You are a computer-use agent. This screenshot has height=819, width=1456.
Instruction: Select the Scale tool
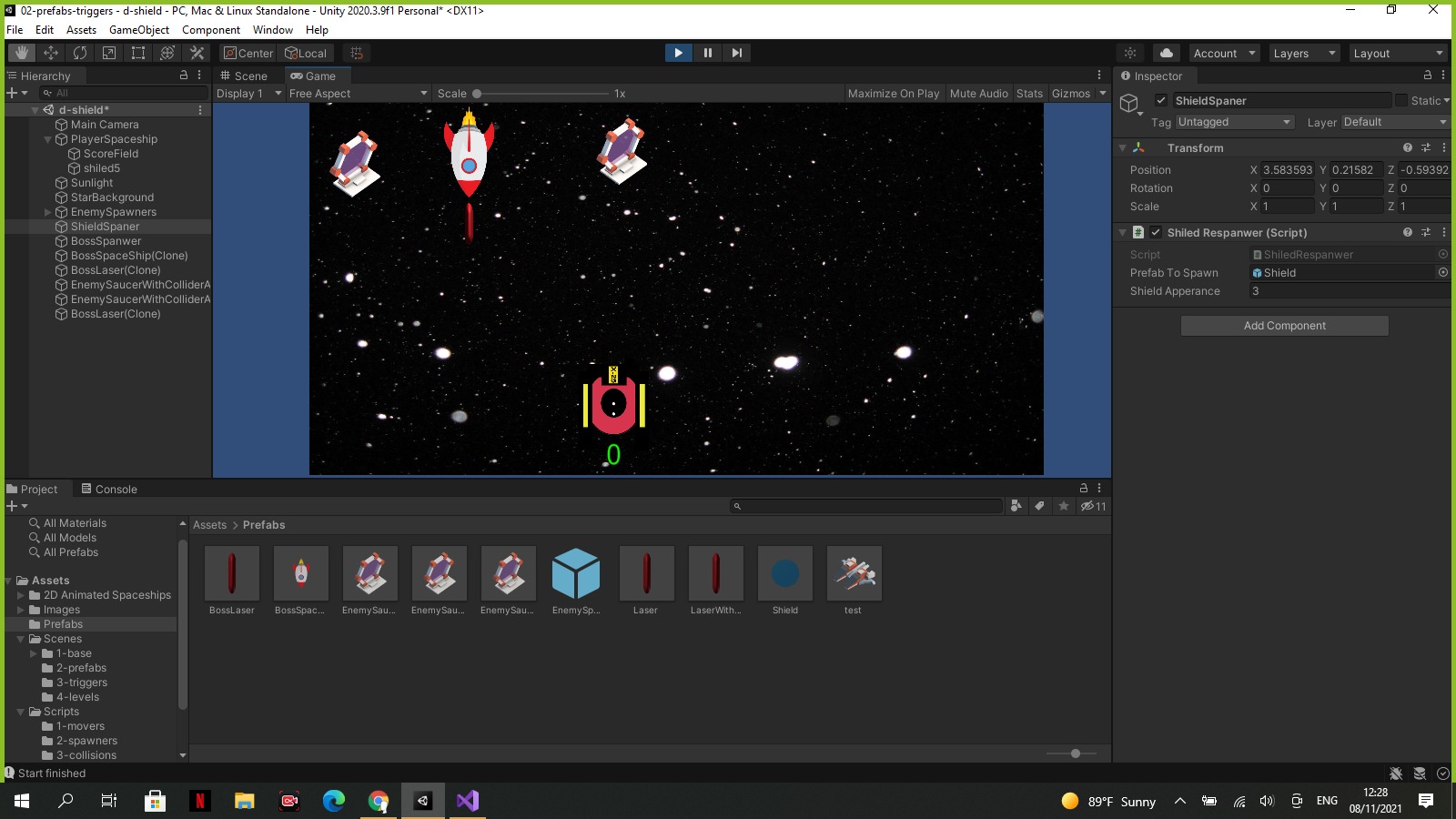pos(109,53)
